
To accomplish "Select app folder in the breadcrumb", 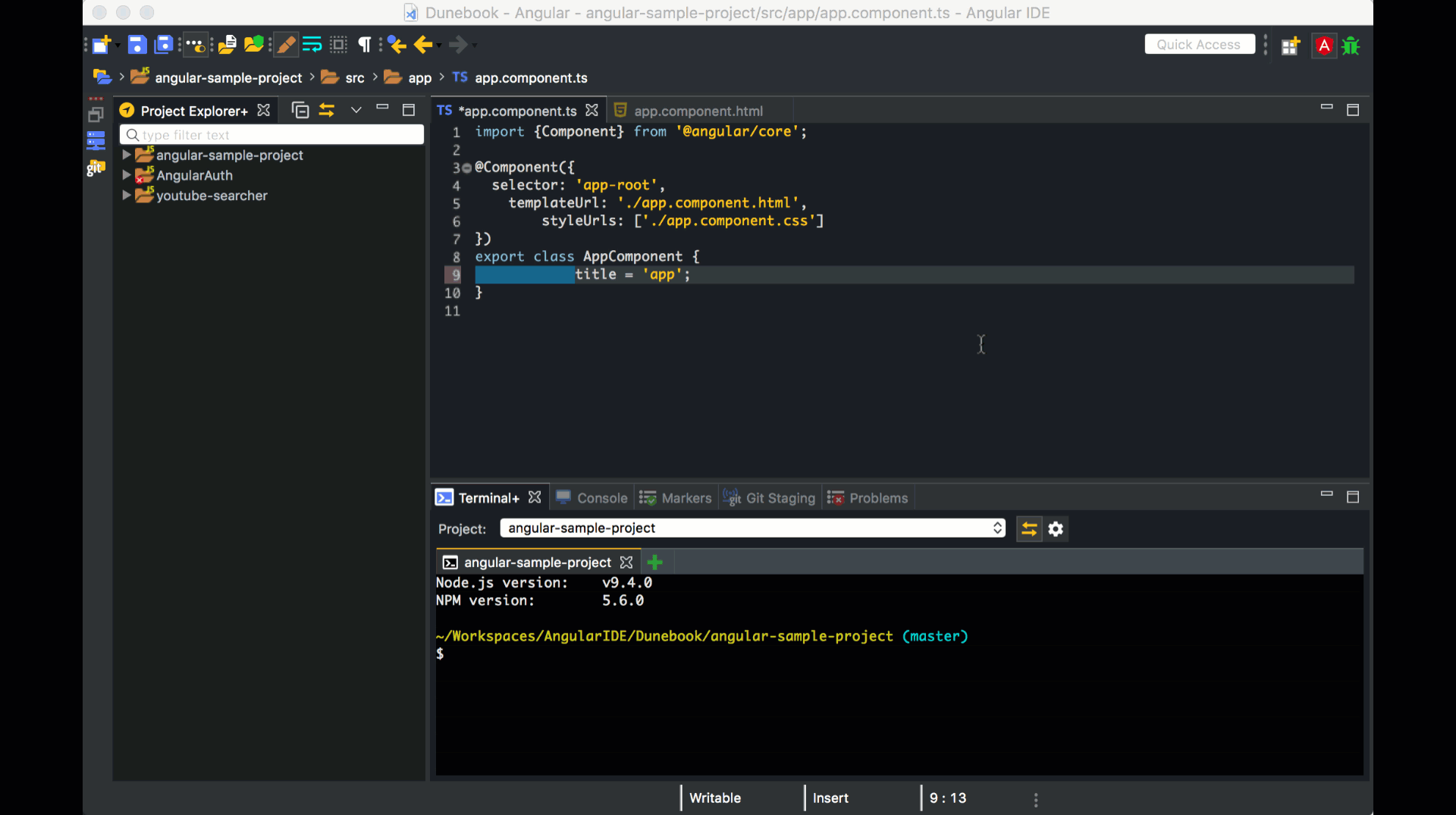I will [x=419, y=78].
